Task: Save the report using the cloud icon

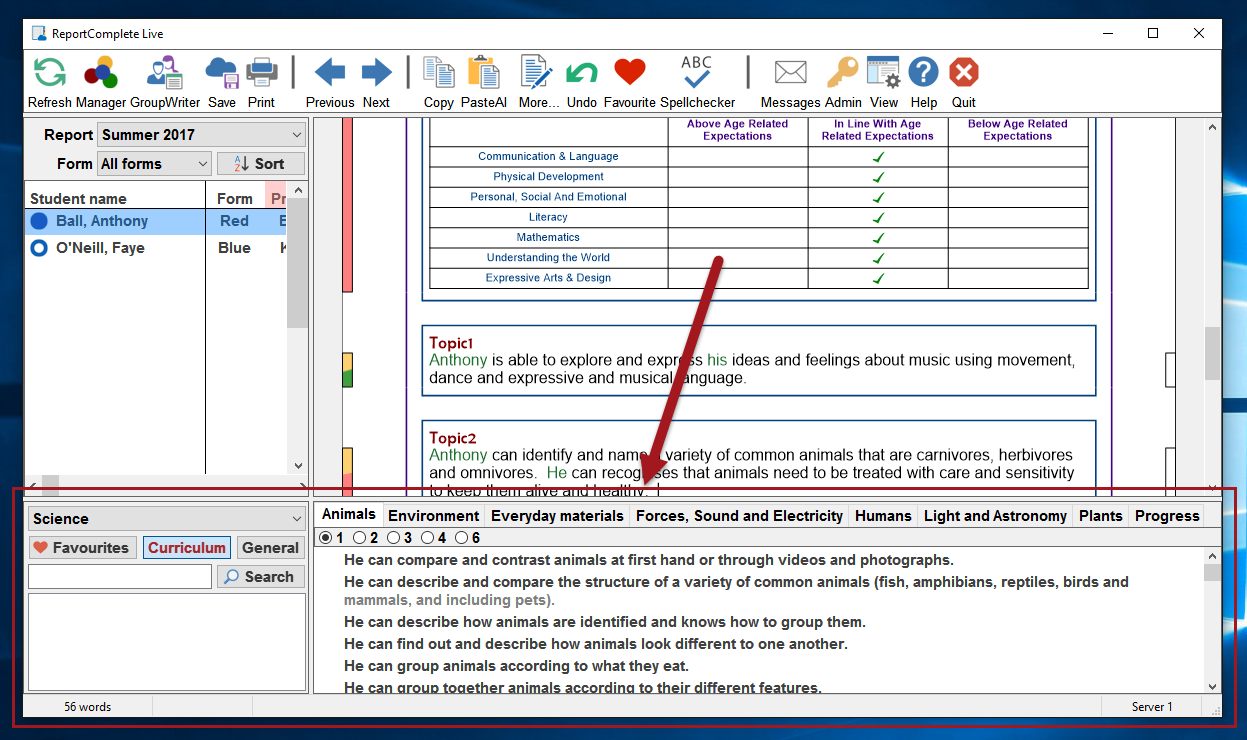Action: click(x=221, y=74)
